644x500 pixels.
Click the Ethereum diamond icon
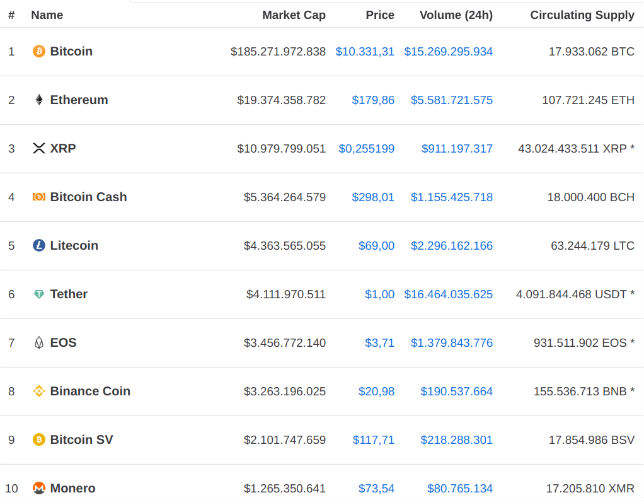point(39,100)
